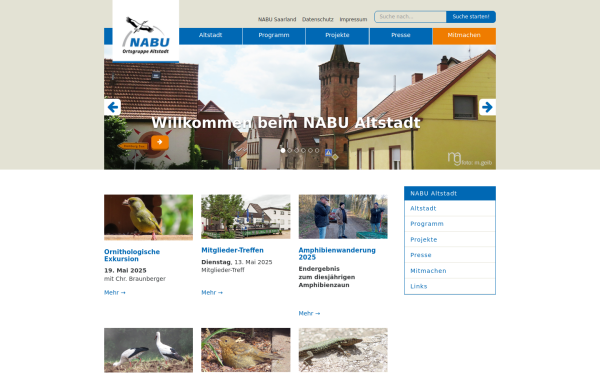
Task: Follow the NABU Saarland link
Action: (x=277, y=19)
